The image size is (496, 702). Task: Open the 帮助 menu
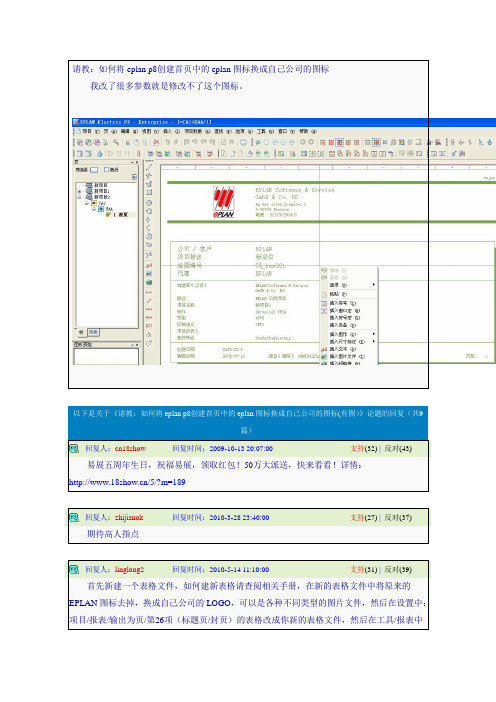click(x=307, y=131)
